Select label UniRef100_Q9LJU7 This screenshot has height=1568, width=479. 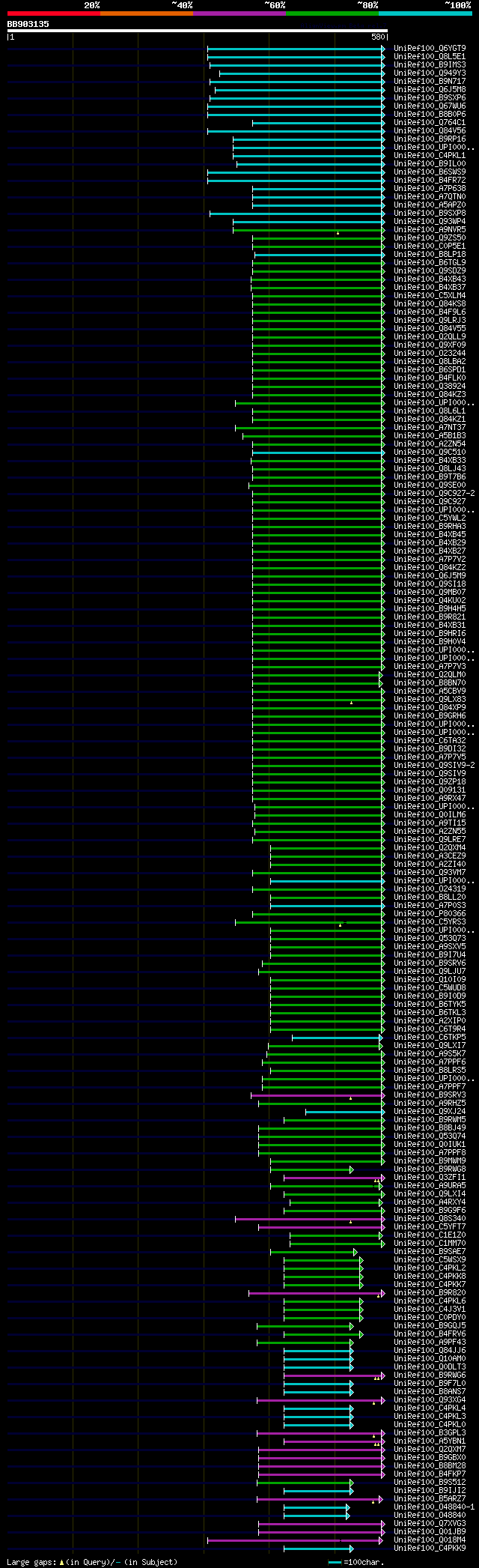coord(430,972)
